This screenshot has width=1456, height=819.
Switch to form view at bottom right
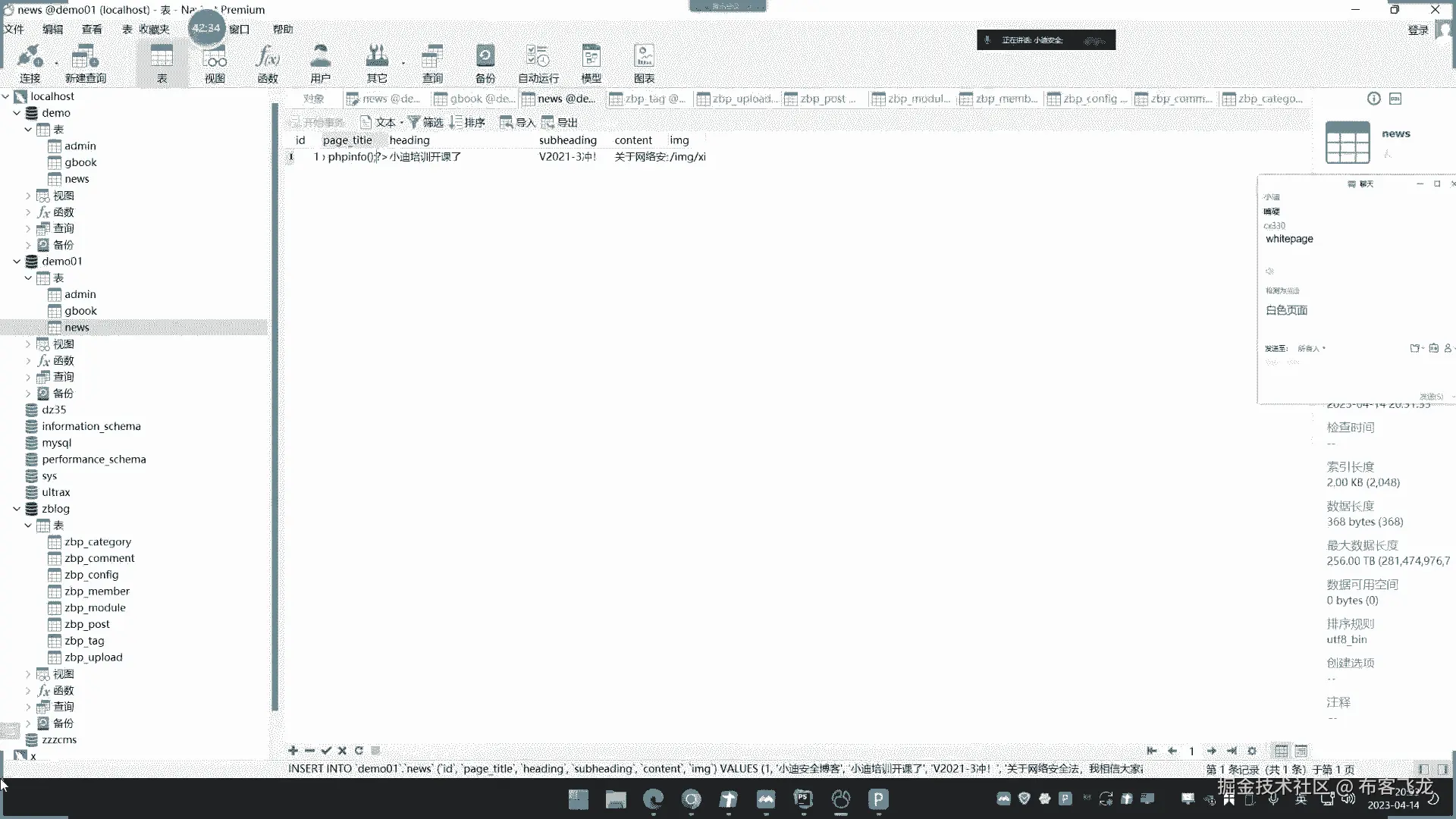coord(1301,751)
